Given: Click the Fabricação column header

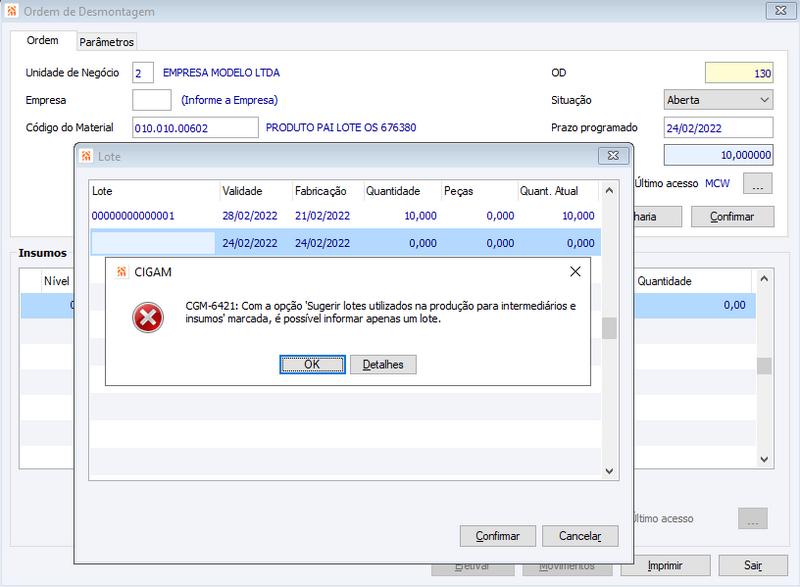Looking at the screenshot, I should pos(328,191).
